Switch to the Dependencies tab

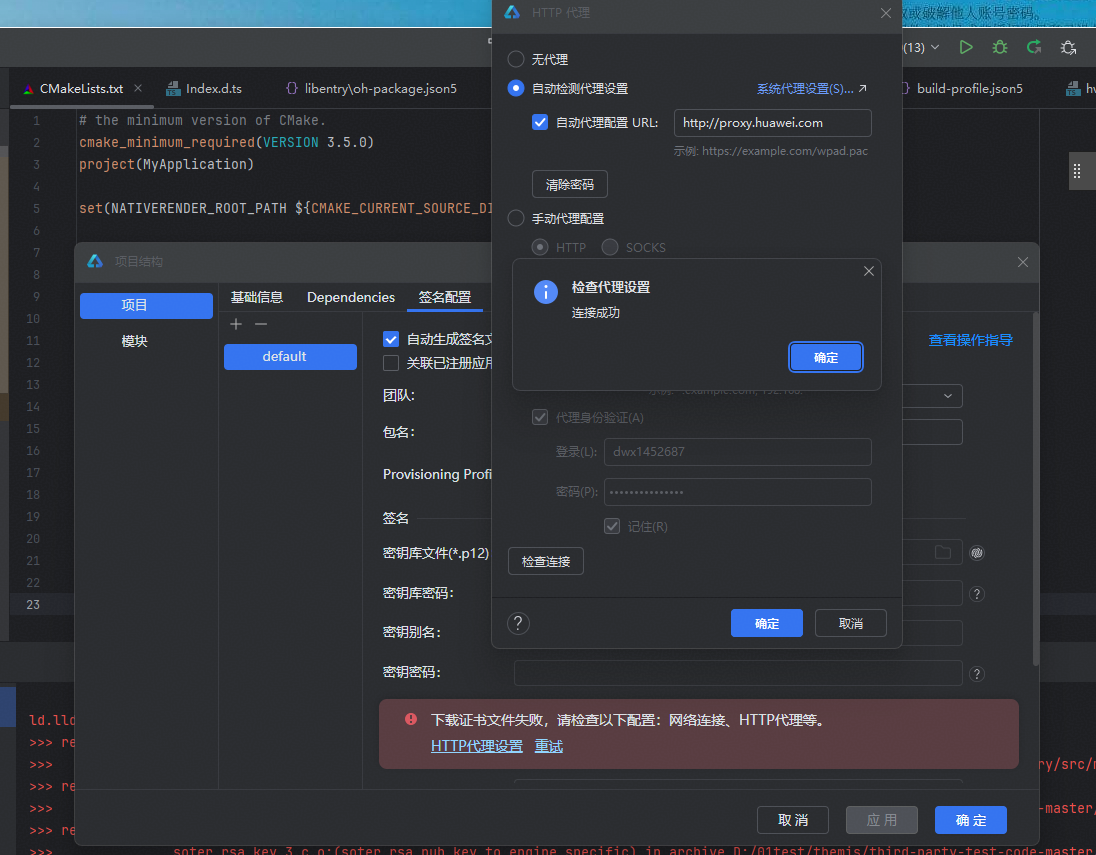(x=351, y=297)
